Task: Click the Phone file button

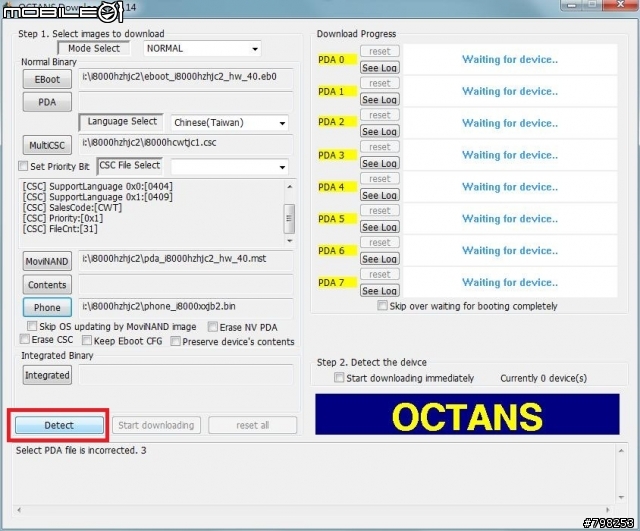Action: click(x=47, y=307)
